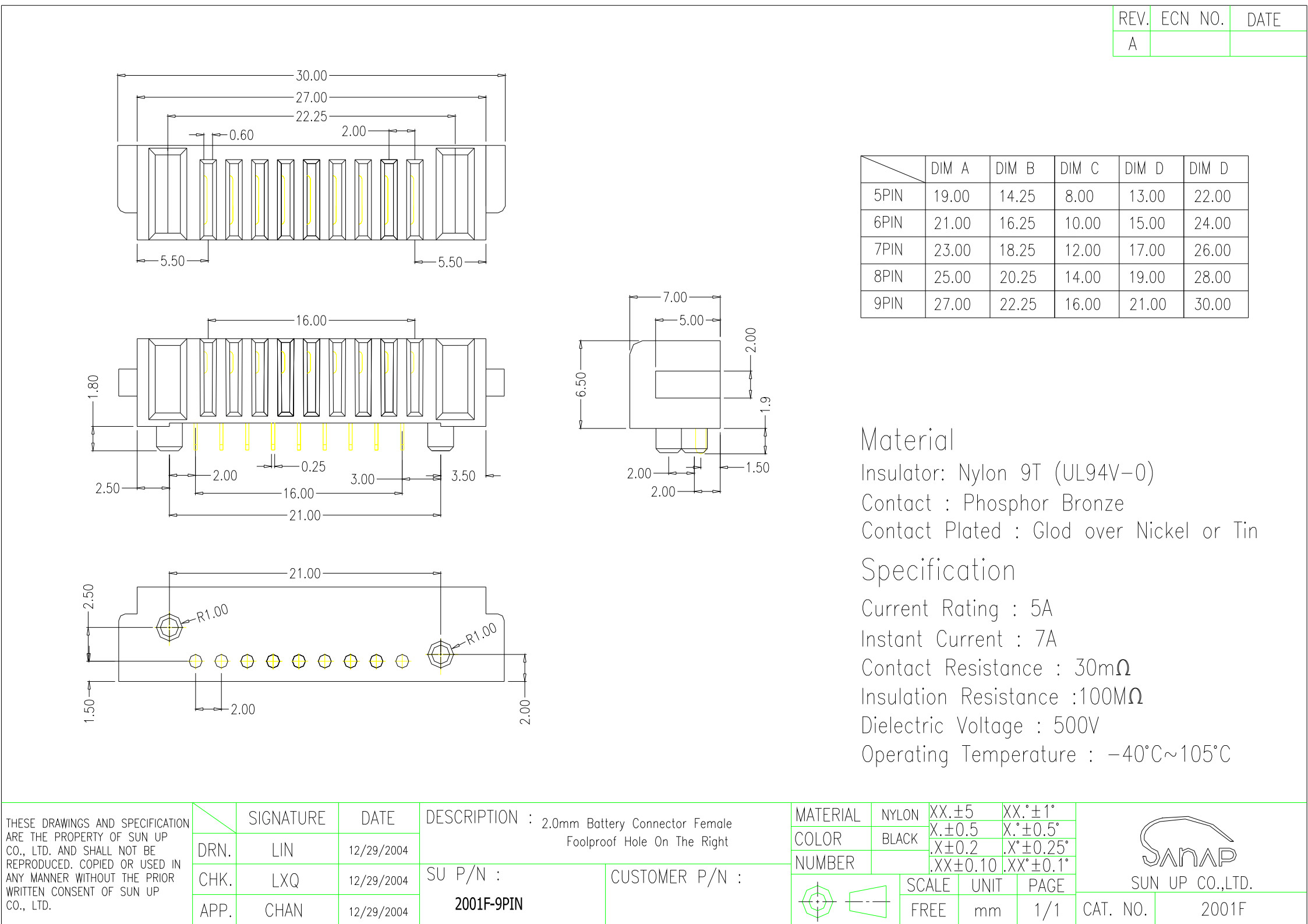Screen dimensions: 1308x924
Task: Click the large left slot in the top view
Action: click(168, 193)
